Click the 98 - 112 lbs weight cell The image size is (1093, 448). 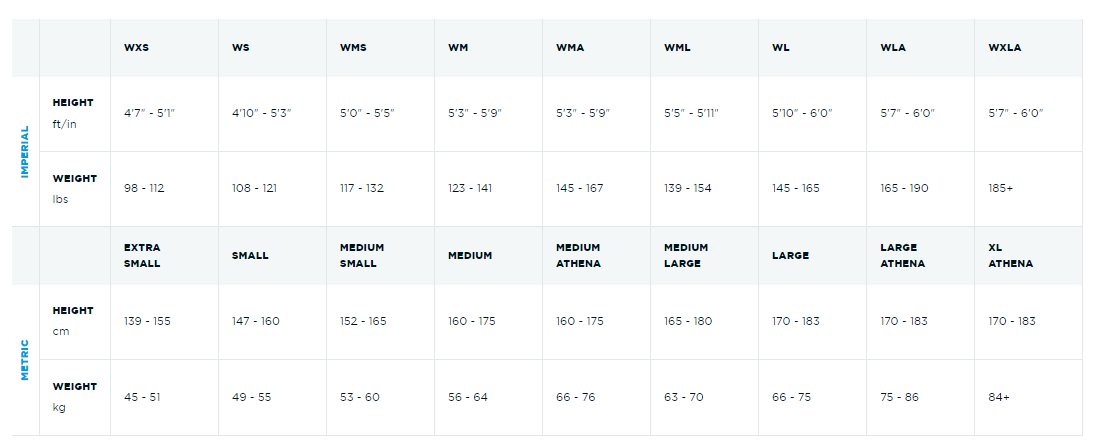pyautogui.click(x=144, y=188)
